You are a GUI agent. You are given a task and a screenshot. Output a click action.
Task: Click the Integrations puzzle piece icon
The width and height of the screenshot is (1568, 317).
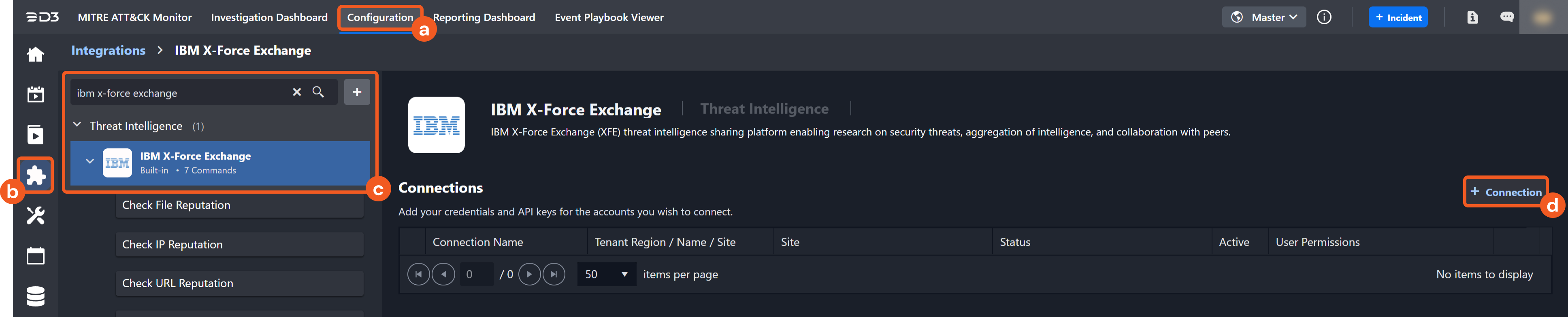coord(35,175)
